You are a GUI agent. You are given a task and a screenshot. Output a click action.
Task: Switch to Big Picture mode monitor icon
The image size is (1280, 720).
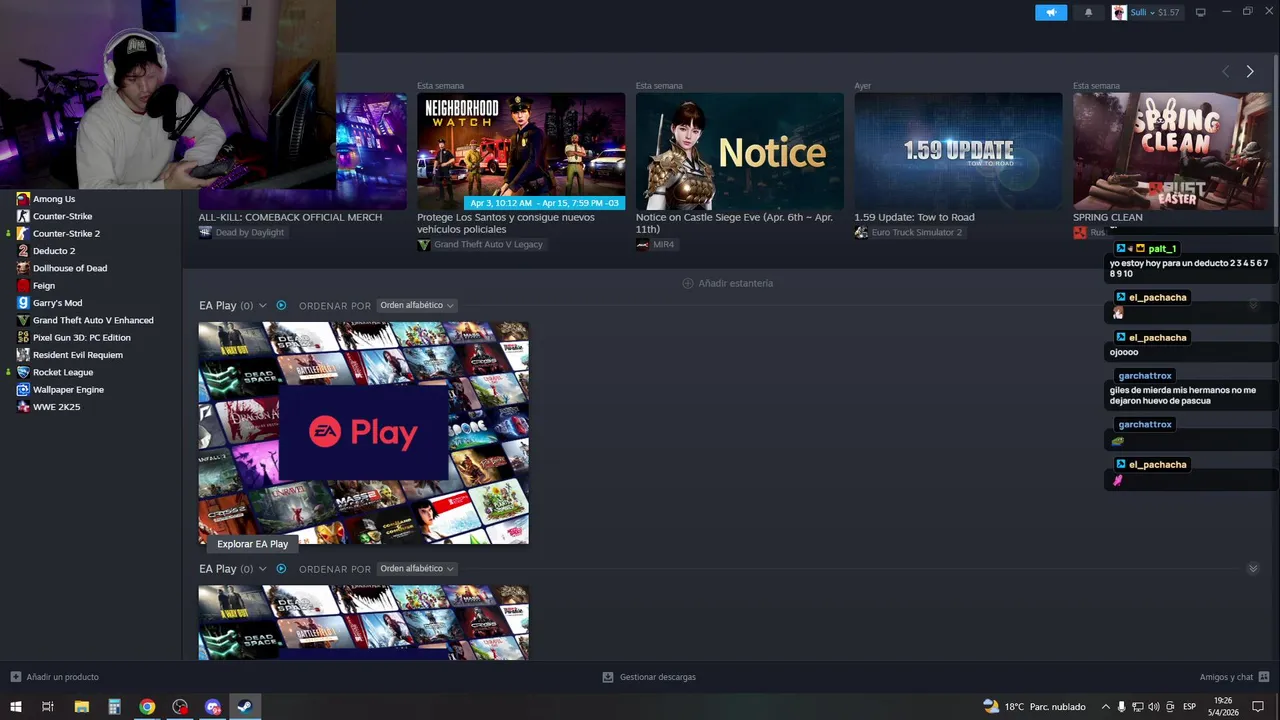(x=1201, y=12)
